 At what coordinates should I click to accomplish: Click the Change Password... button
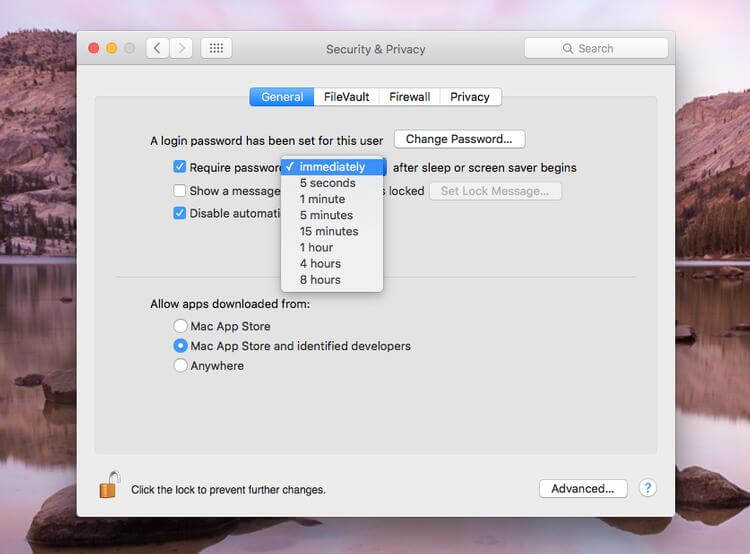tap(459, 139)
